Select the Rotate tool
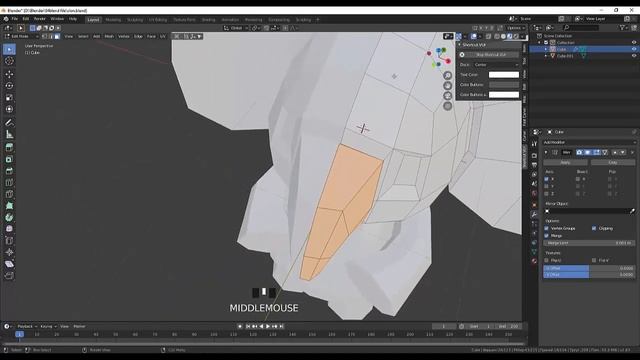The image size is (640, 360). click(9, 86)
